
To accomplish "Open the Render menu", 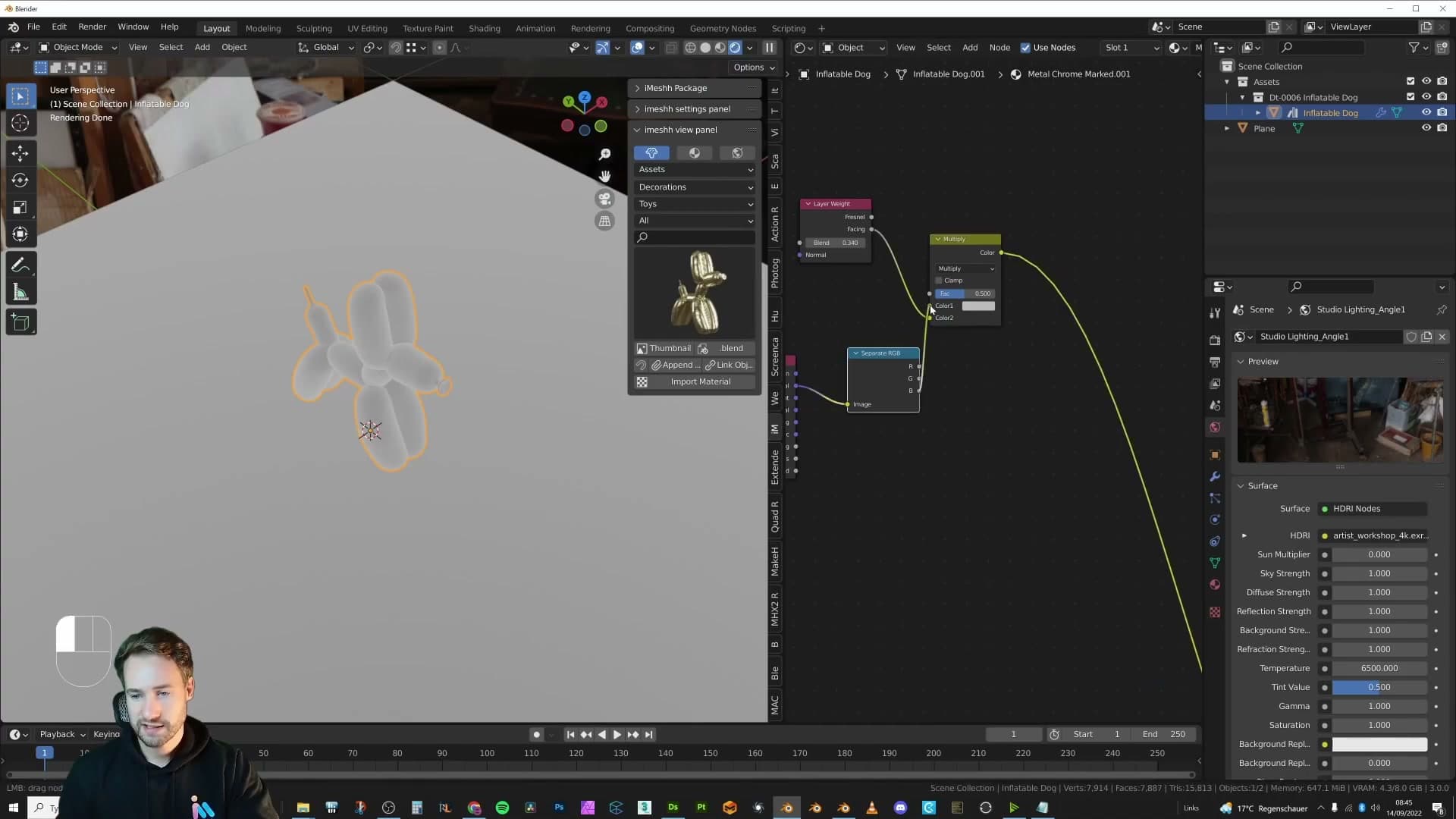I will tap(92, 27).
